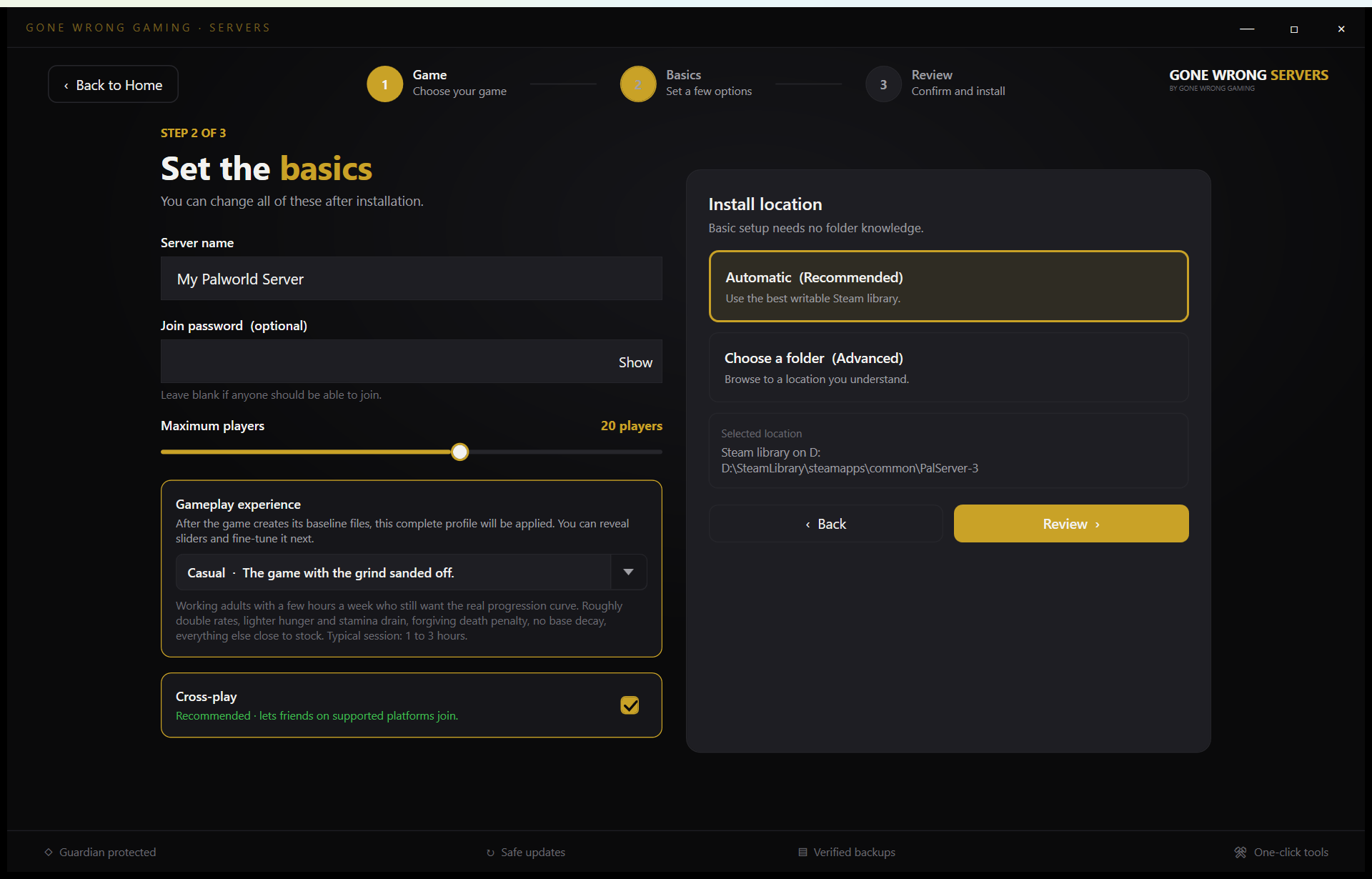Click the maximum players slider handle

460,452
